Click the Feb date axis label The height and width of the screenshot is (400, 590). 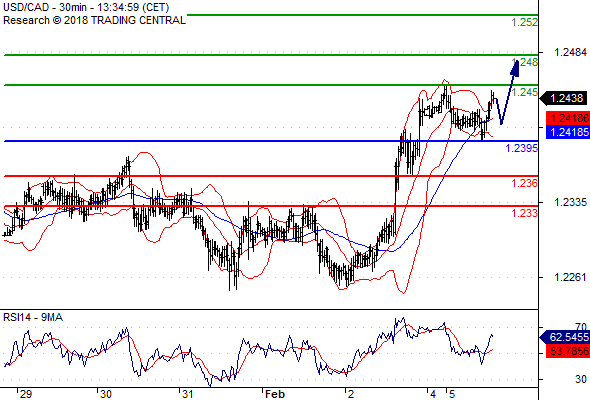[x=275, y=394]
